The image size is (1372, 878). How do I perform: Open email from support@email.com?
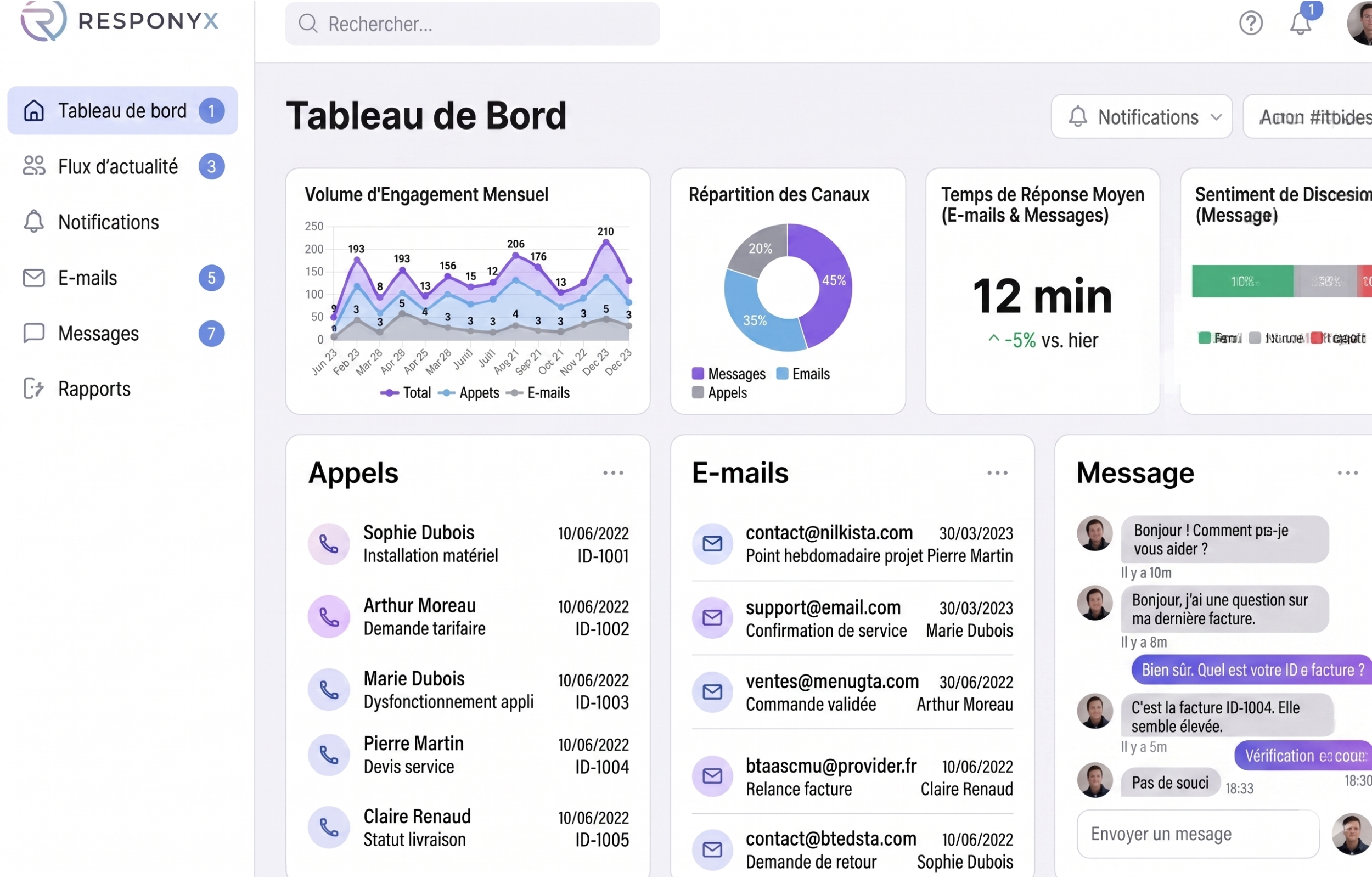coord(852,618)
